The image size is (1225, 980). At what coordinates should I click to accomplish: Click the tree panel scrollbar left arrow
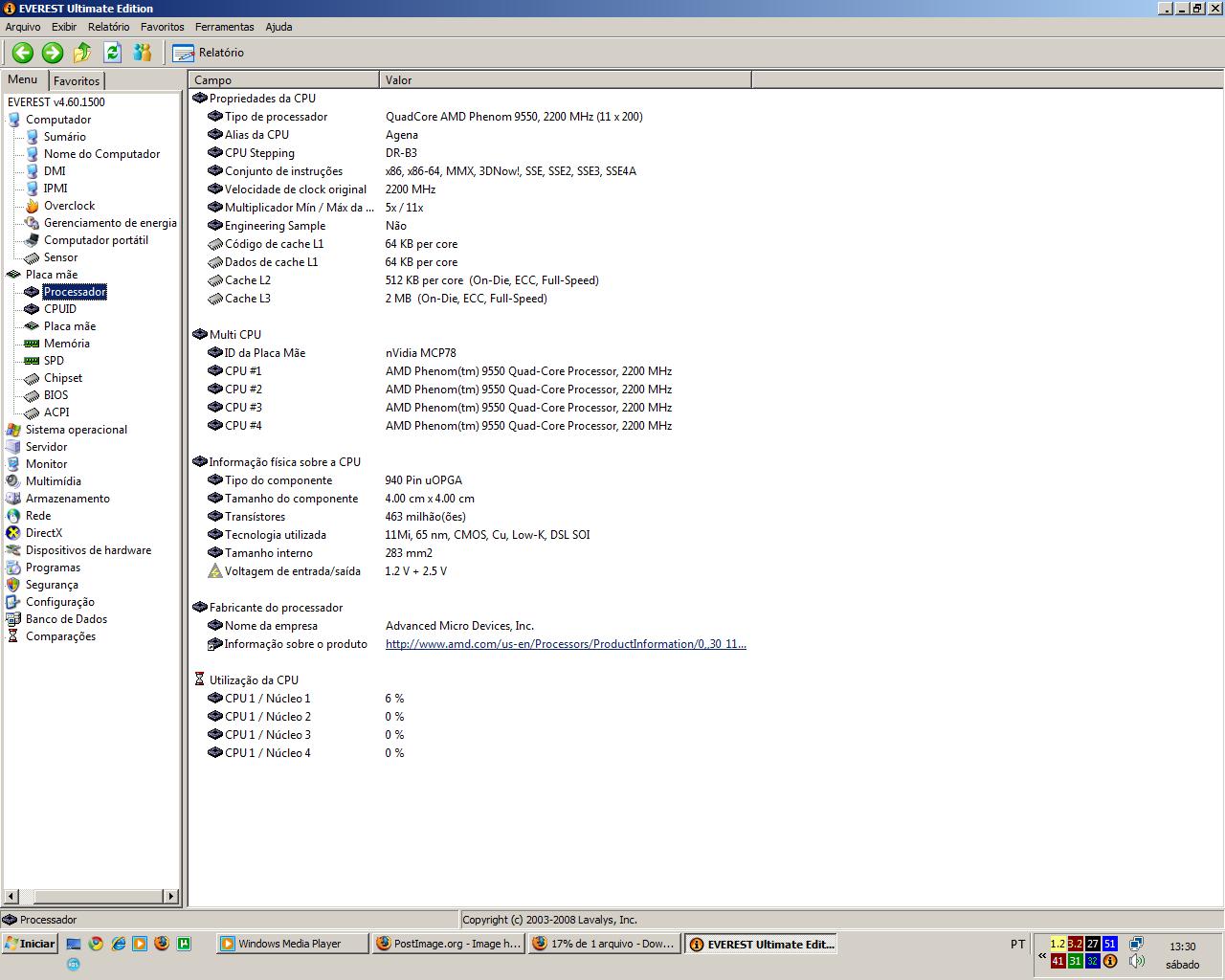(x=11, y=897)
